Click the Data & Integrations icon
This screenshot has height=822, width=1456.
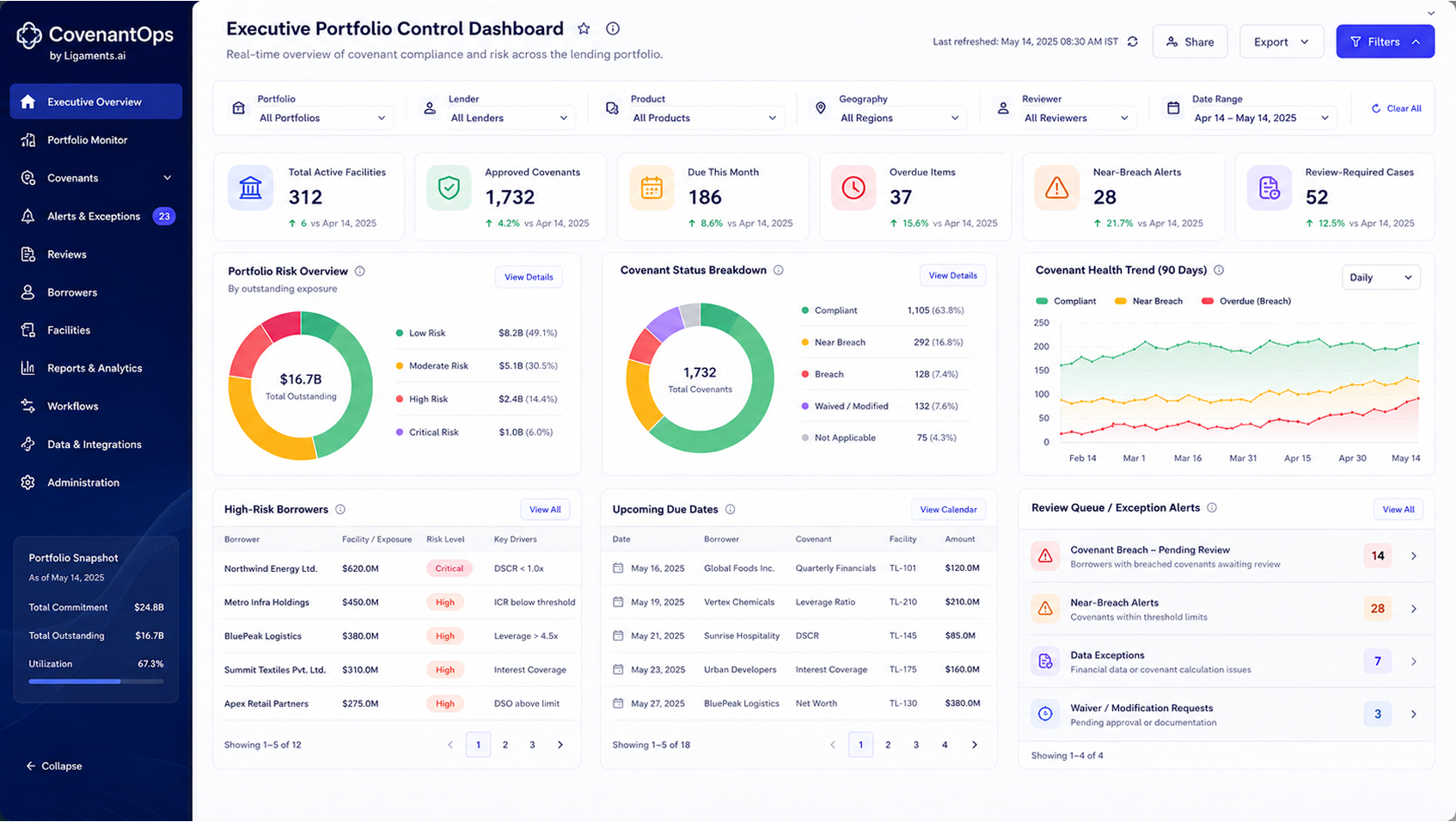coord(28,445)
